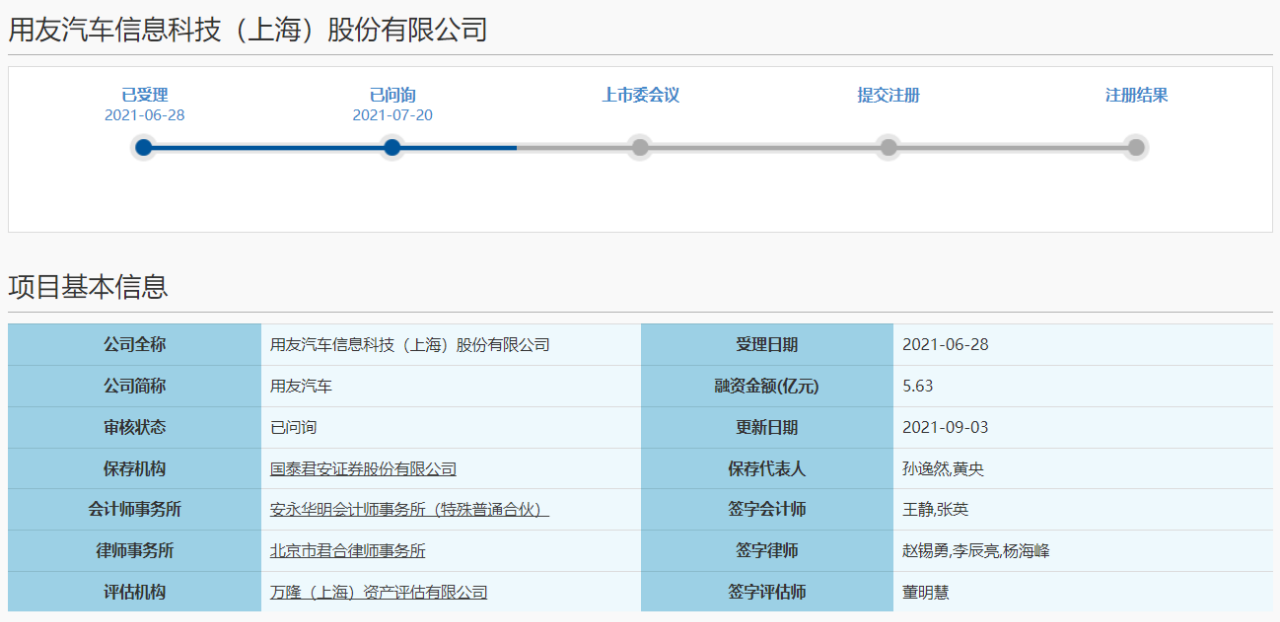Click the sponsor representatives 孙逸然,黄央
The width and height of the screenshot is (1280, 622).
click(x=943, y=469)
